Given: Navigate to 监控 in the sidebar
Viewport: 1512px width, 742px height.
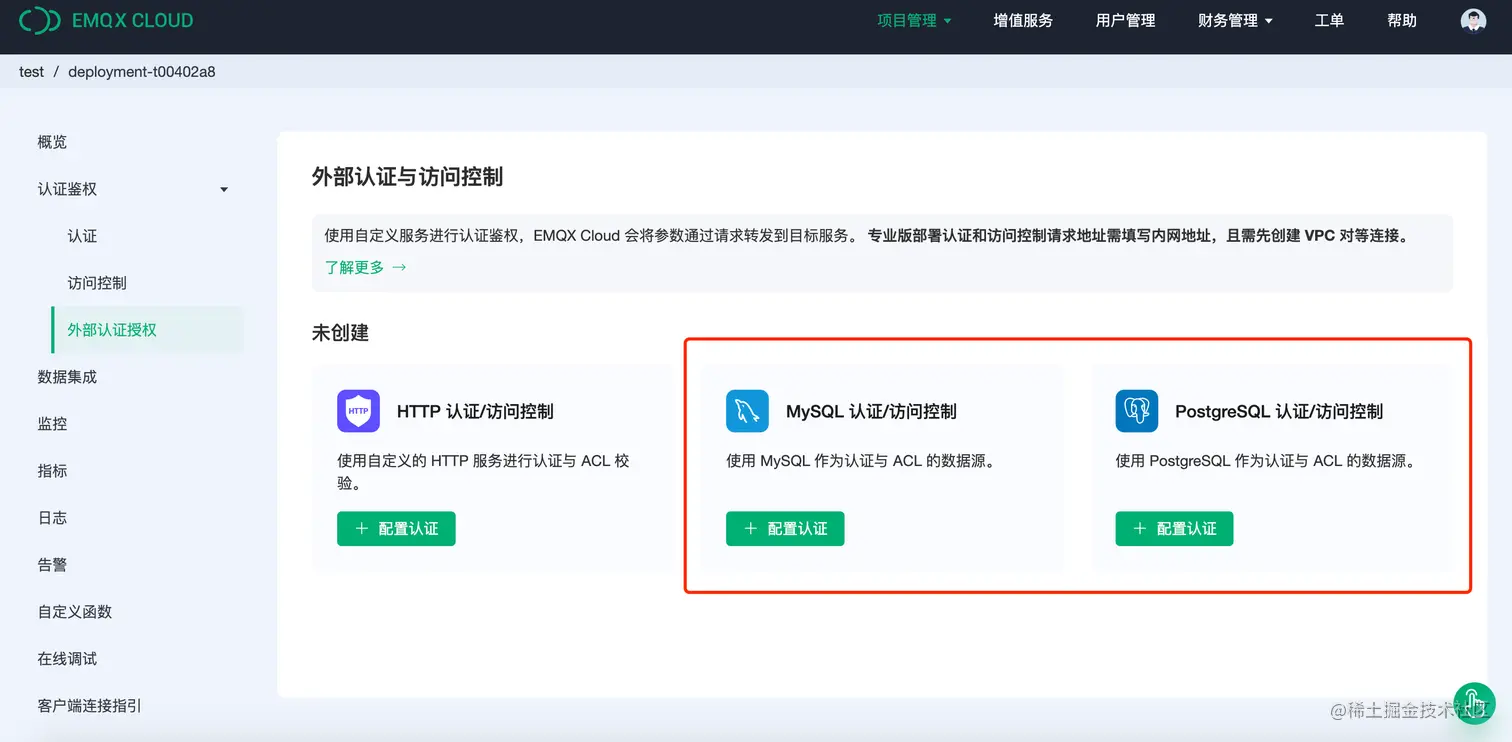Looking at the screenshot, I should 52,423.
